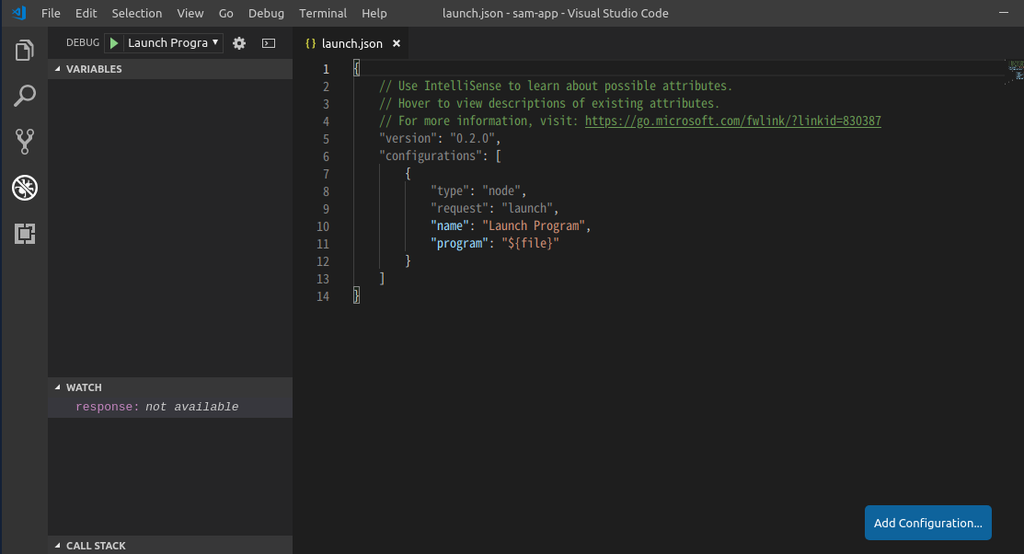Click the "launch" value on line 9

[x=527, y=208]
